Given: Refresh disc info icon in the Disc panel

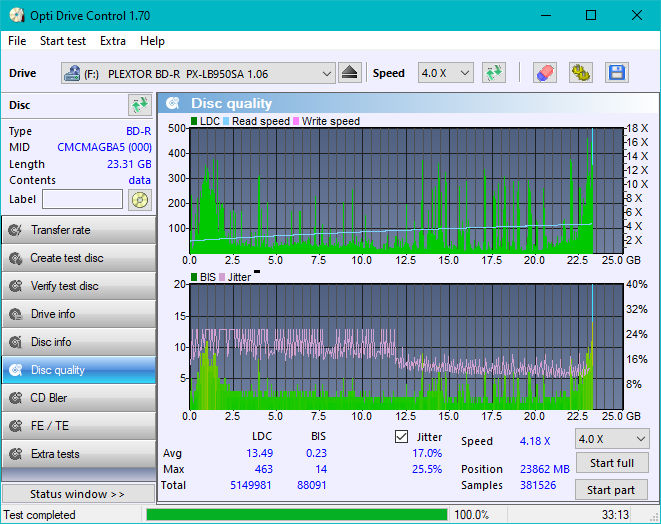Looking at the screenshot, I should click(x=140, y=105).
